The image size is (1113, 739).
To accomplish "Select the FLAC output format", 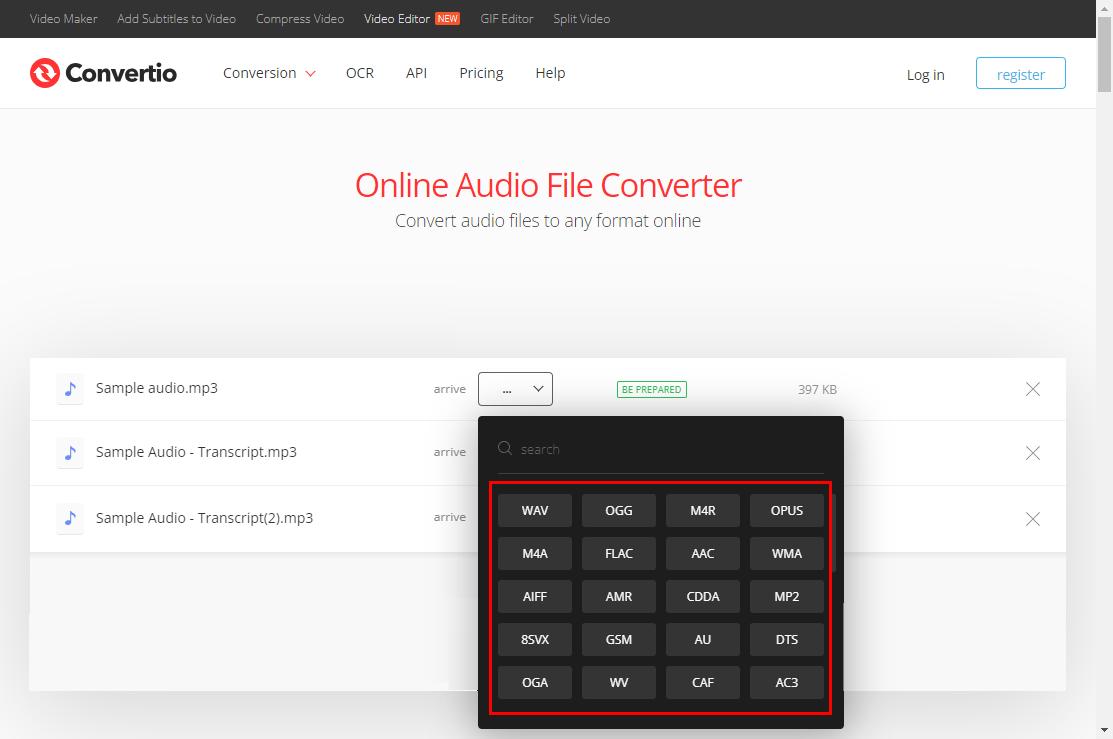I will pyautogui.click(x=618, y=553).
